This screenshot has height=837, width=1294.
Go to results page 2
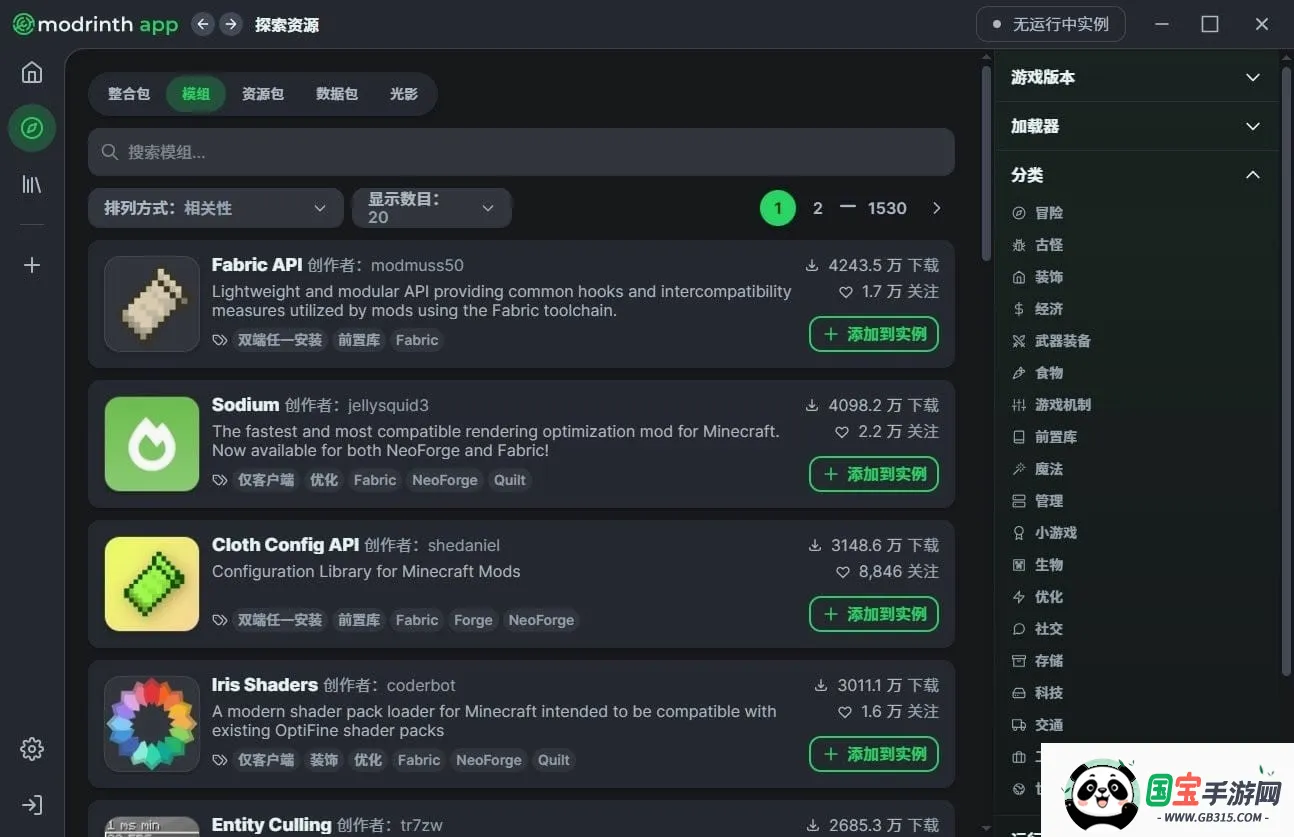(818, 208)
